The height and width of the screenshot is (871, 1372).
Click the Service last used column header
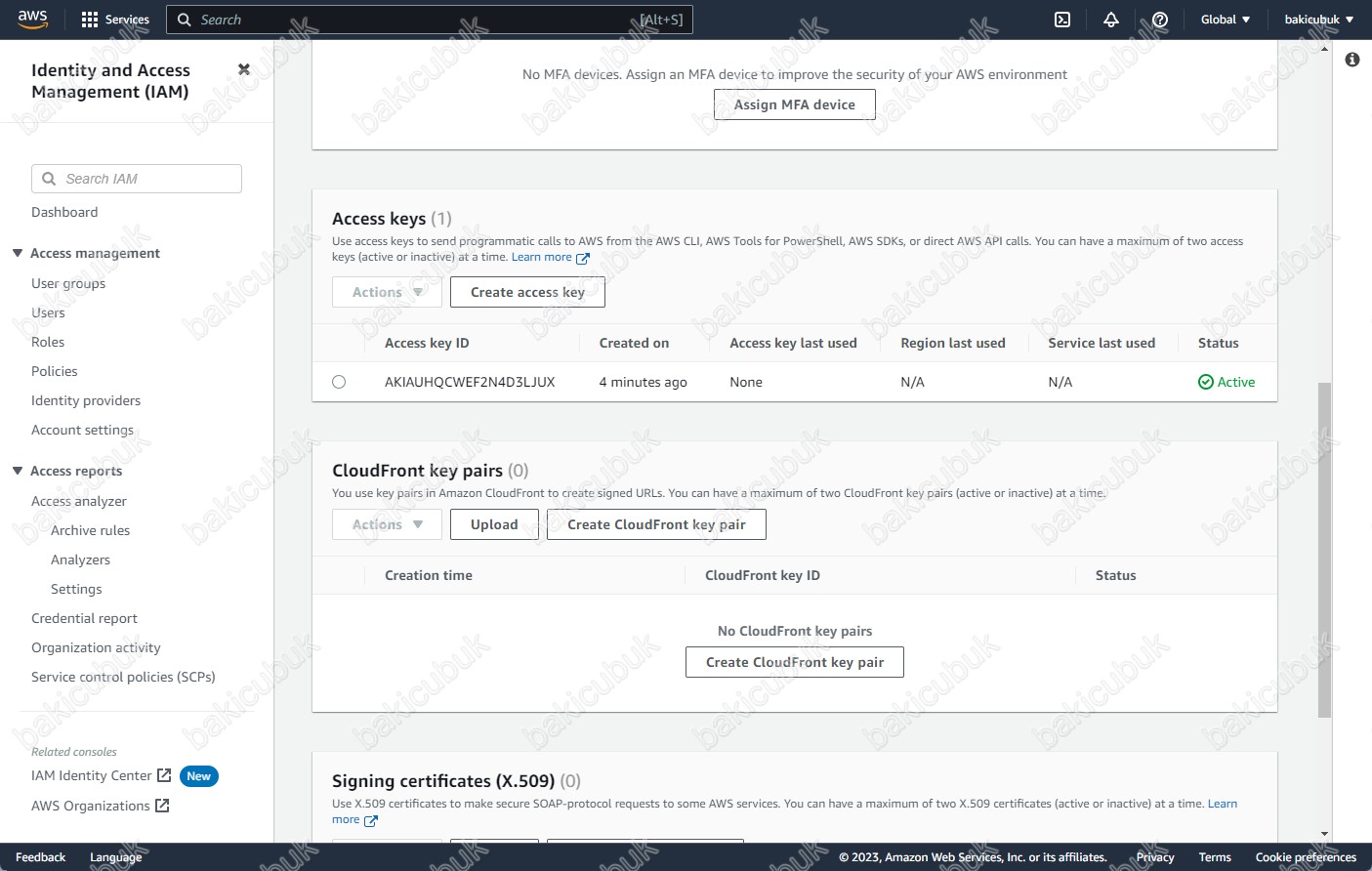click(1102, 343)
